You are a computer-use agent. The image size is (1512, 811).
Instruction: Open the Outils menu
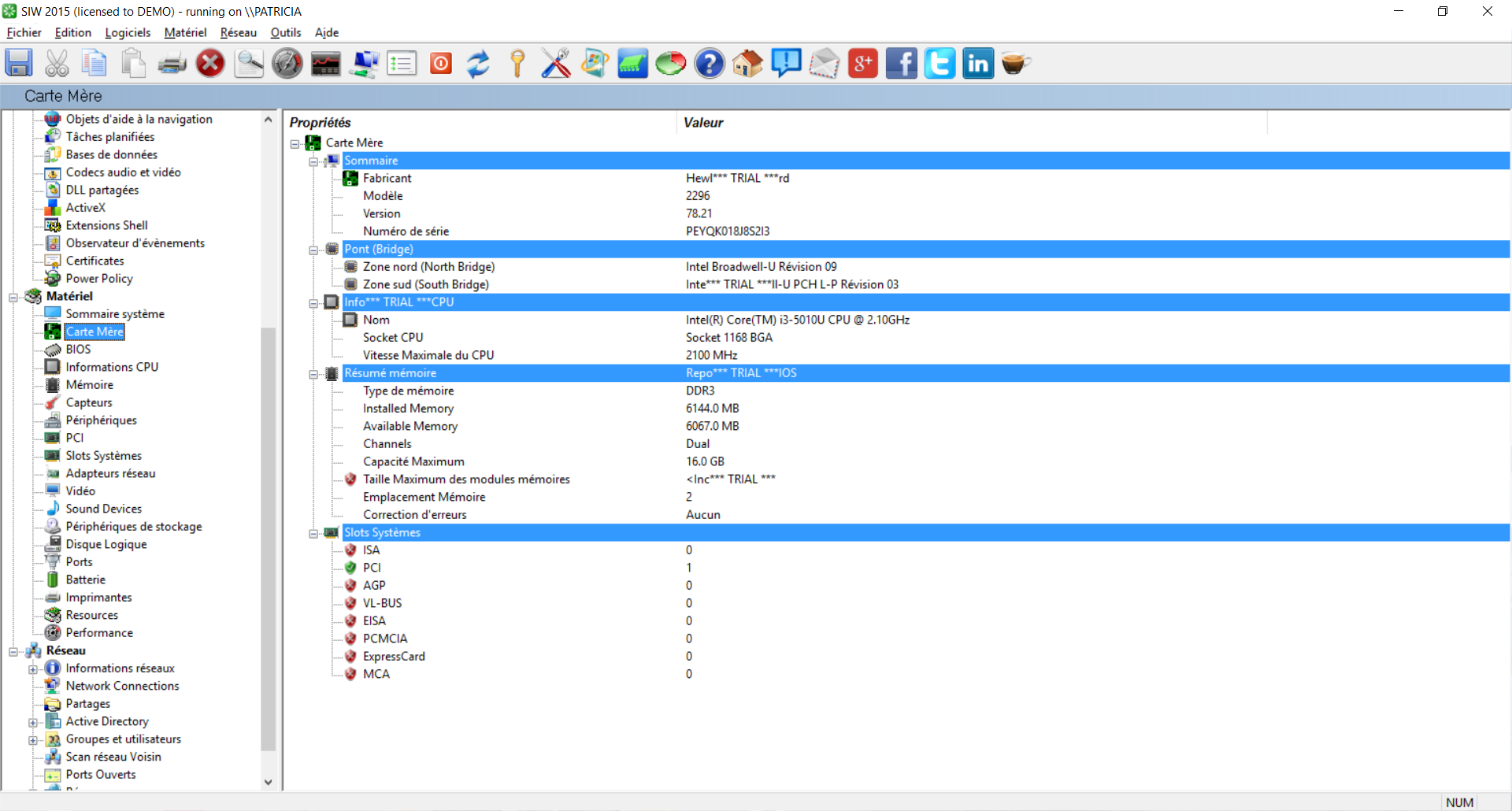286,32
